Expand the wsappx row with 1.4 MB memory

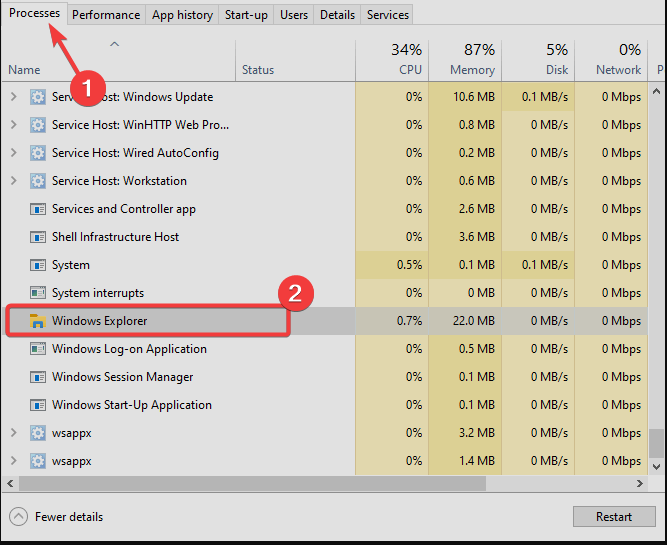(14, 461)
